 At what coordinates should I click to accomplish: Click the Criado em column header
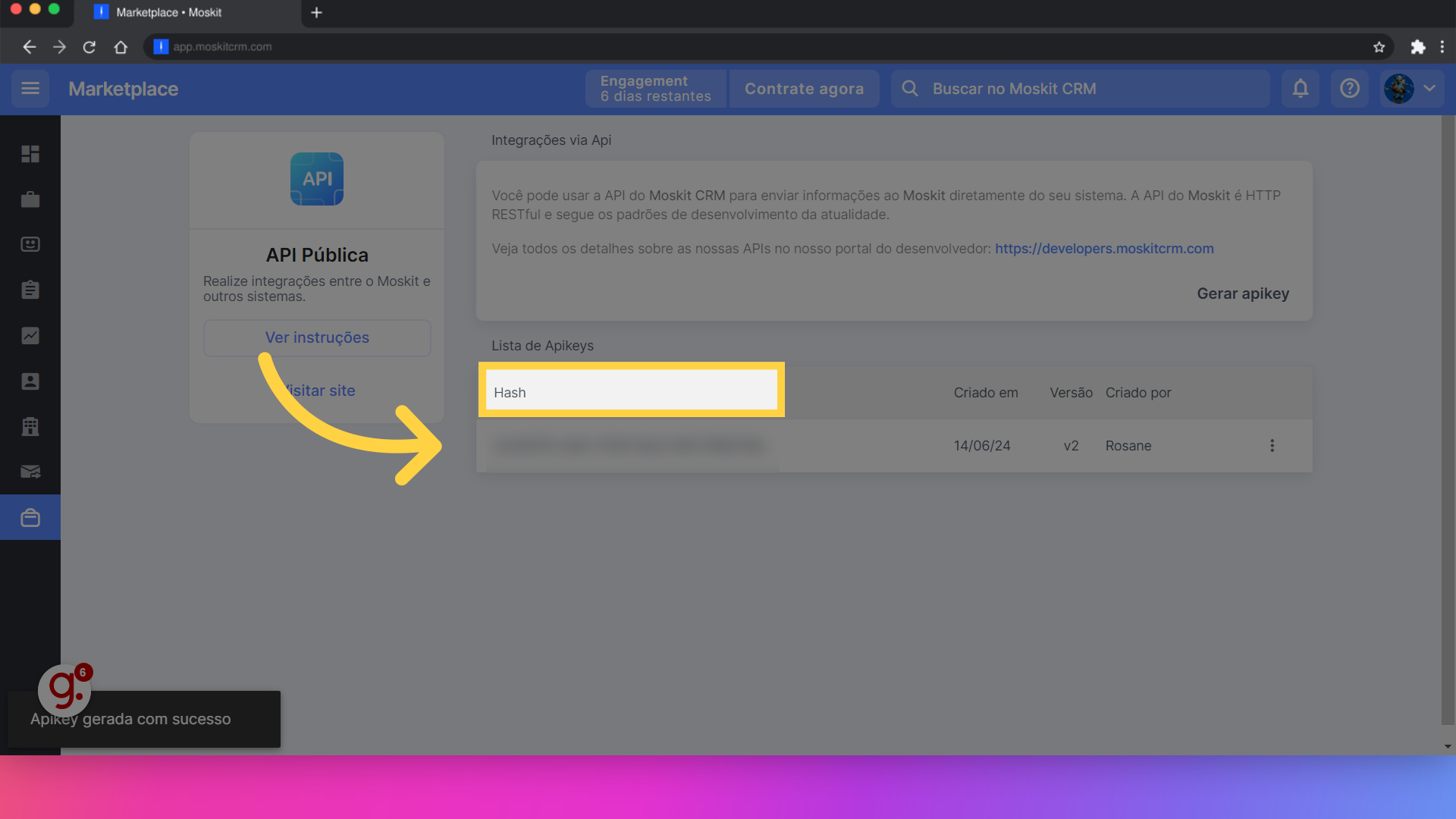pyautogui.click(x=986, y=393)
